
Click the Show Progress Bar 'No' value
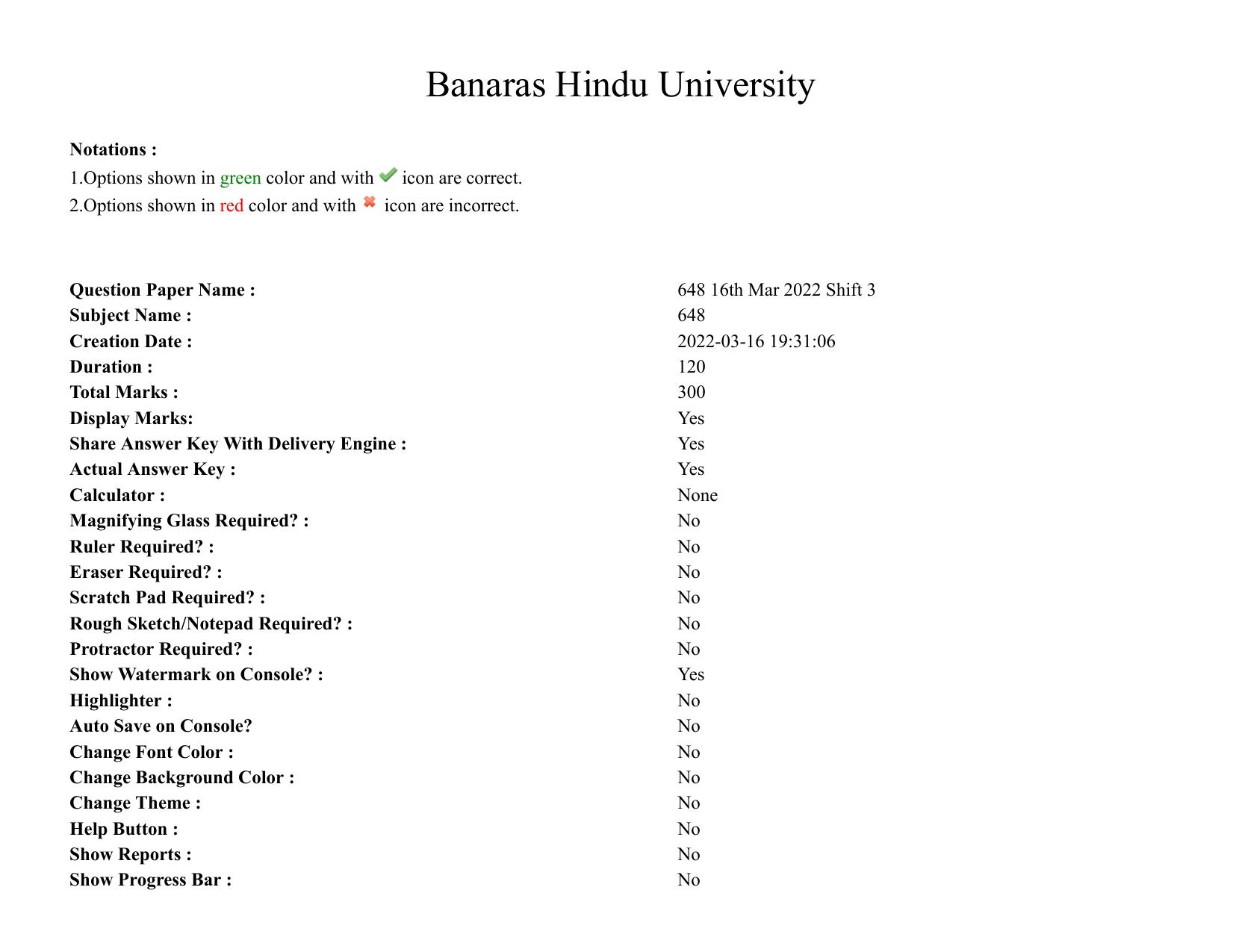(x=689, y=880)
